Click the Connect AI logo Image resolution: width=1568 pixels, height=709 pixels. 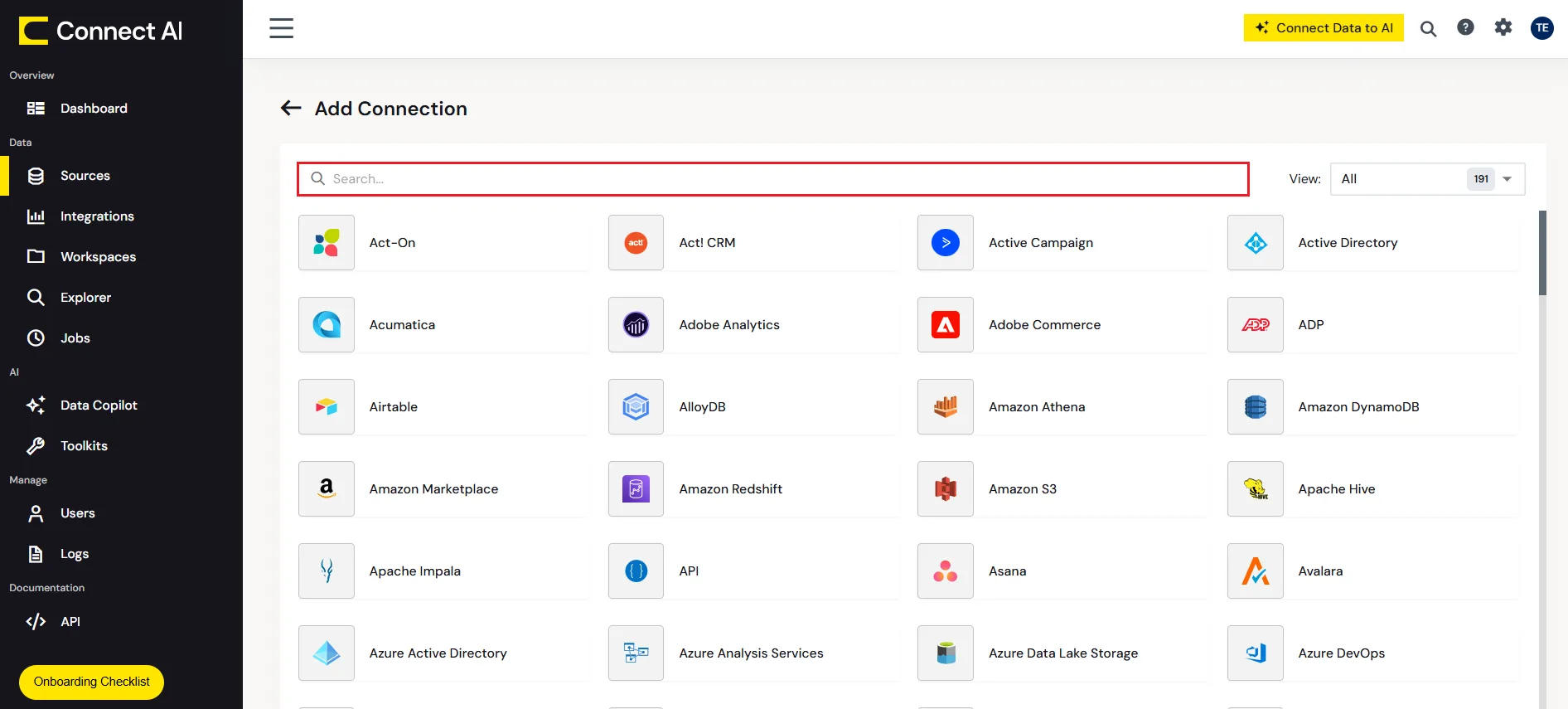coord(100,31)
